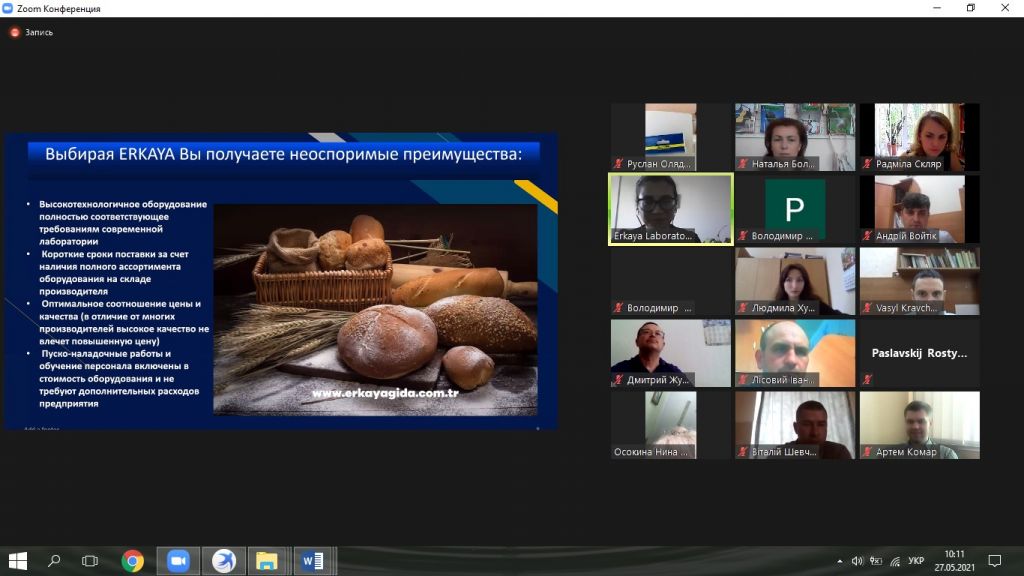Image resolution: width=1024 pixels, height=576 pixels.
Task: Click bullet text 'Высокотехнологичное оборудование'
Action: [x=123, y=204]
